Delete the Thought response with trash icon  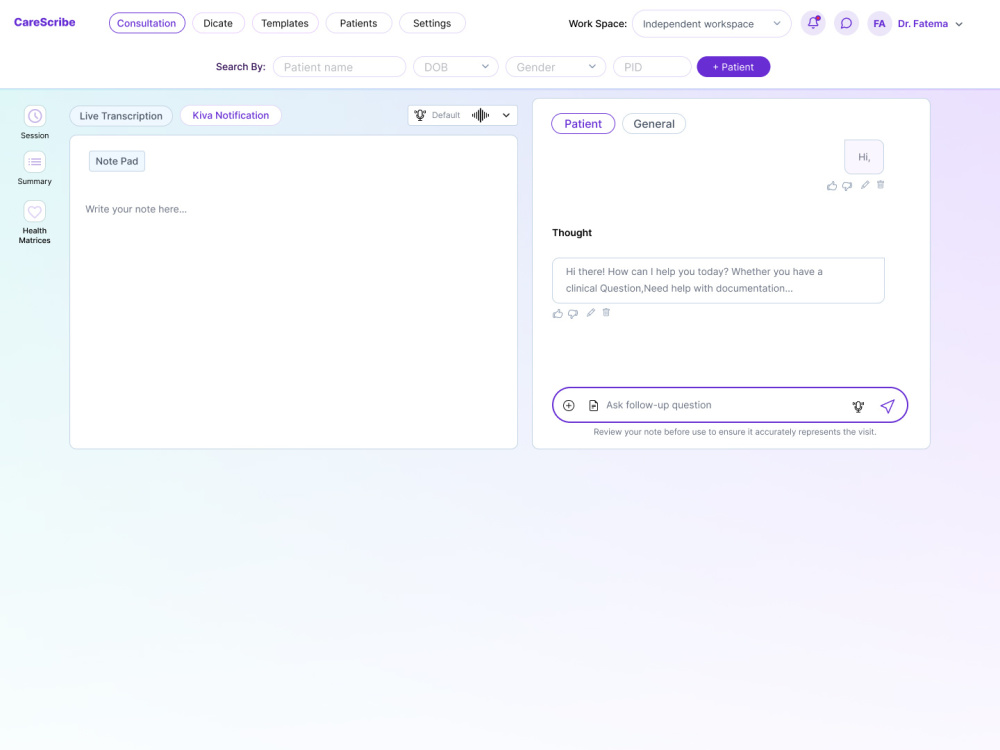[x=607, y=312]
